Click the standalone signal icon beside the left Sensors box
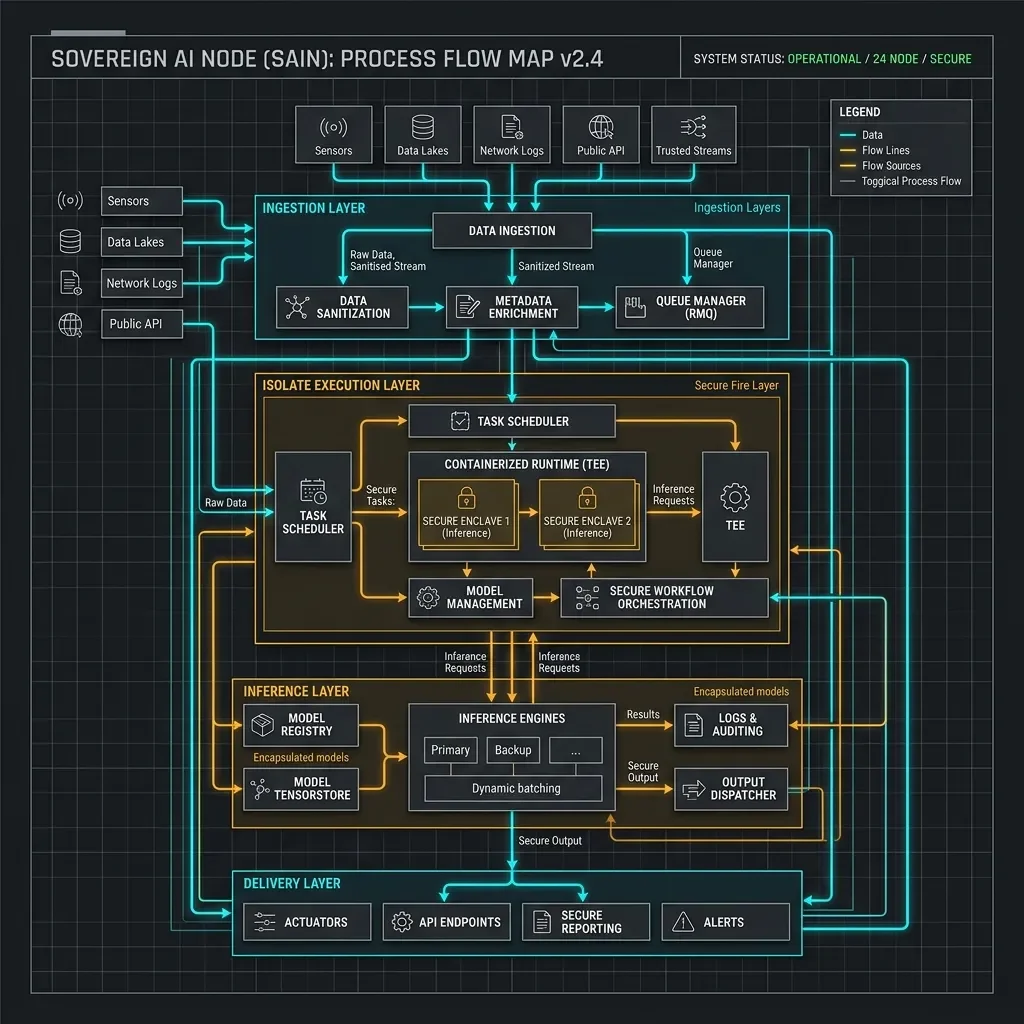Image resolution: width=1024 pixels, height=1024 pixels. 71,200
